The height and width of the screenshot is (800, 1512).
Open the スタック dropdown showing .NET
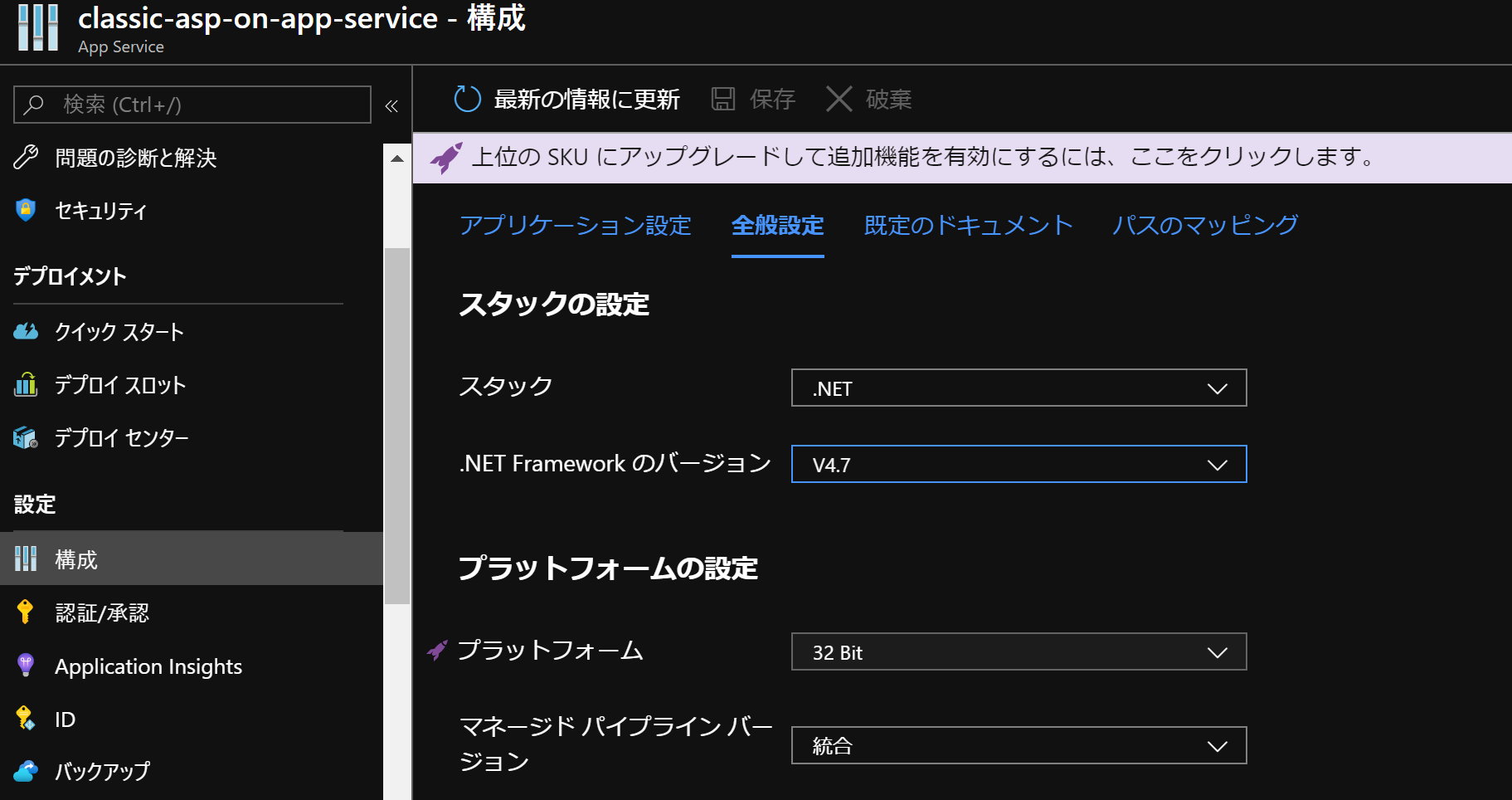coord(1019,388)
